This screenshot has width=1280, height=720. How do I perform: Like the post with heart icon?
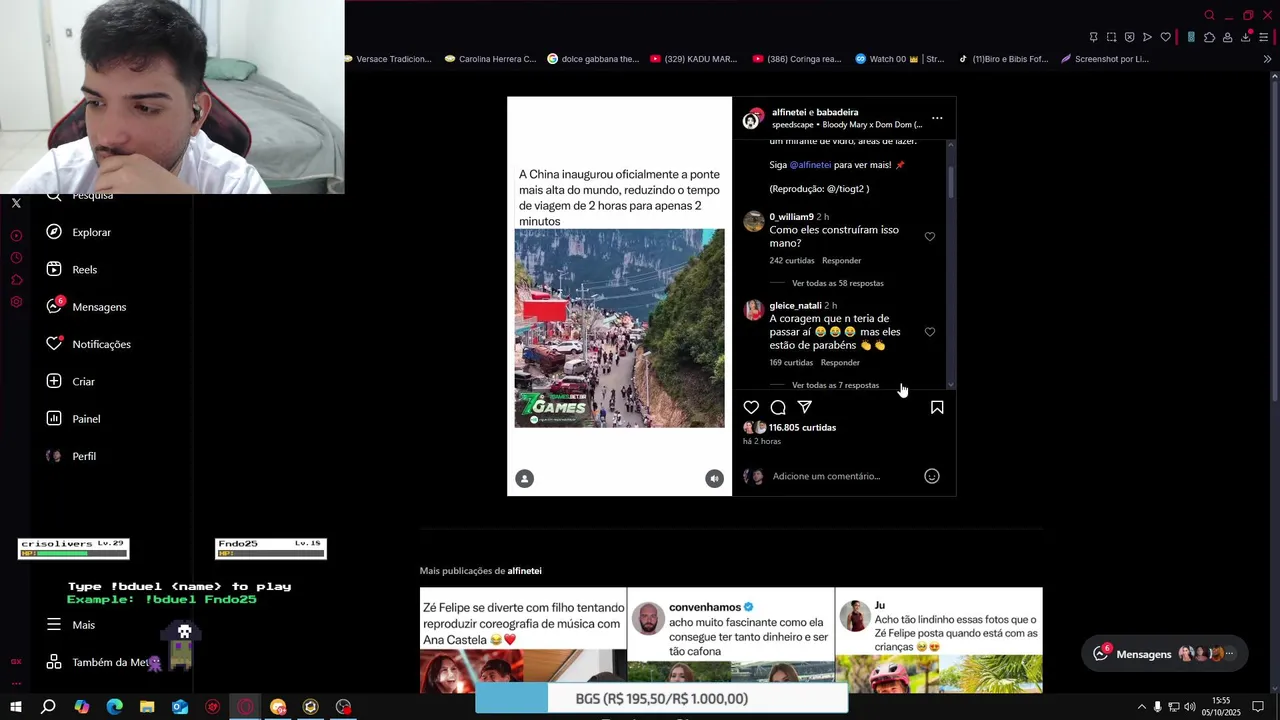[751, 407]
